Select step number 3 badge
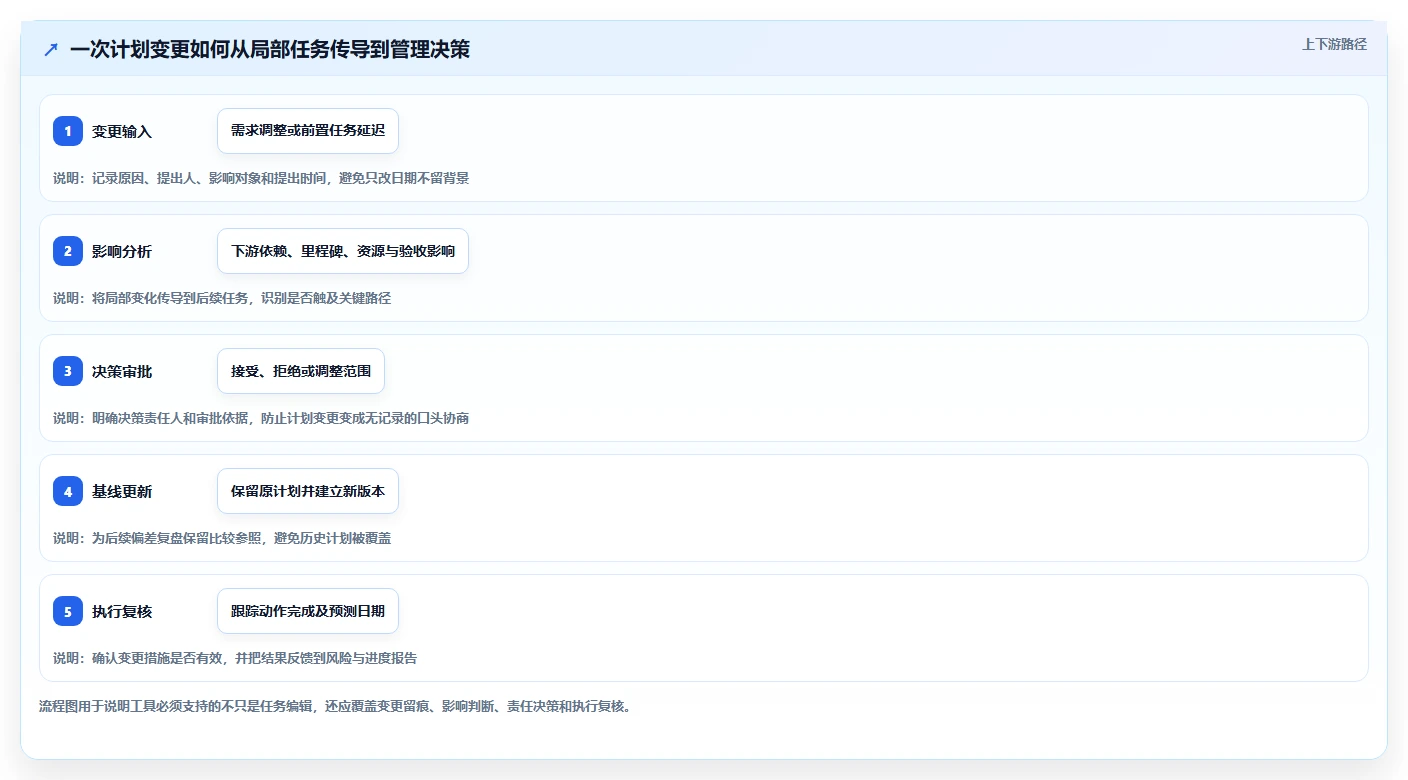The height and width of the screenshot is (780, 1408). tap(68, 371)
